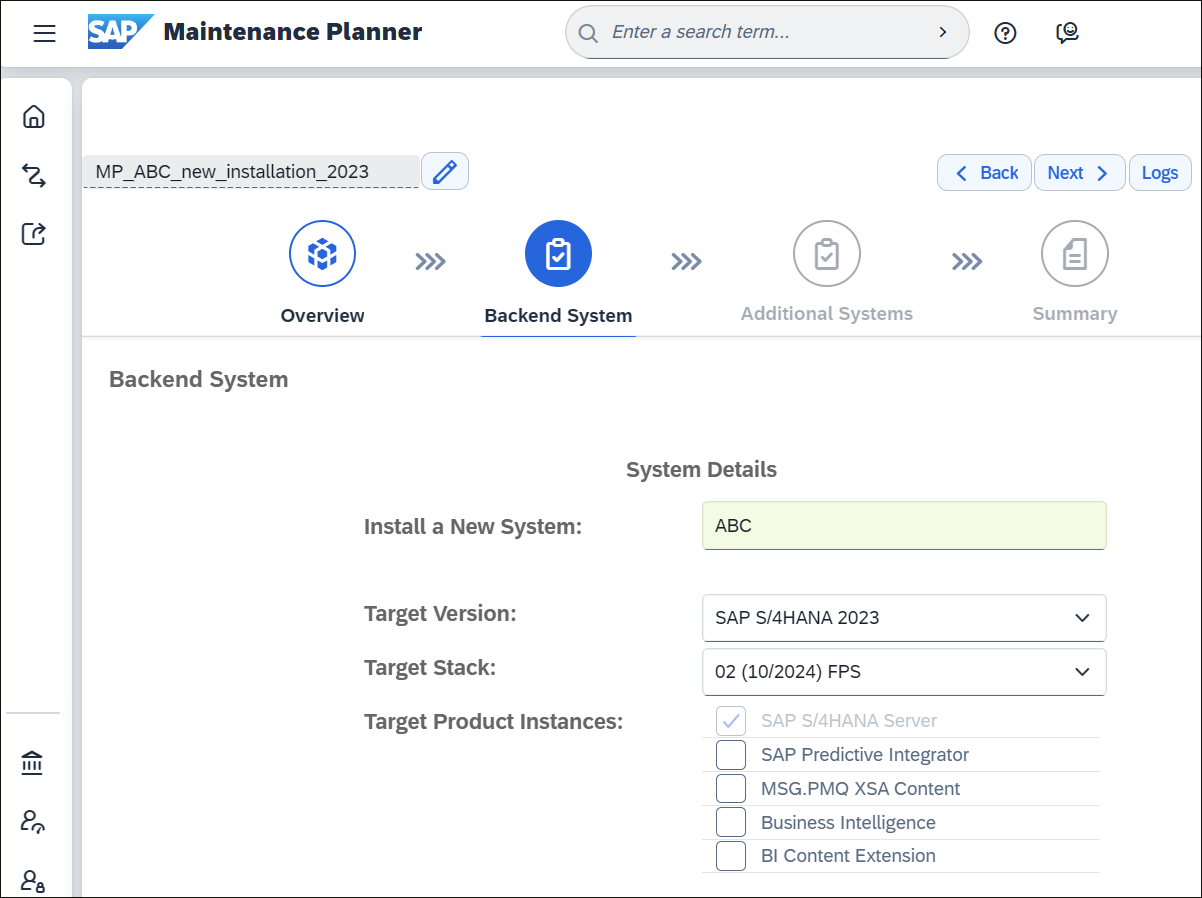Open the bank building sidebar icon
This screenshot has height=898, width=1202.
click(33, 764)
